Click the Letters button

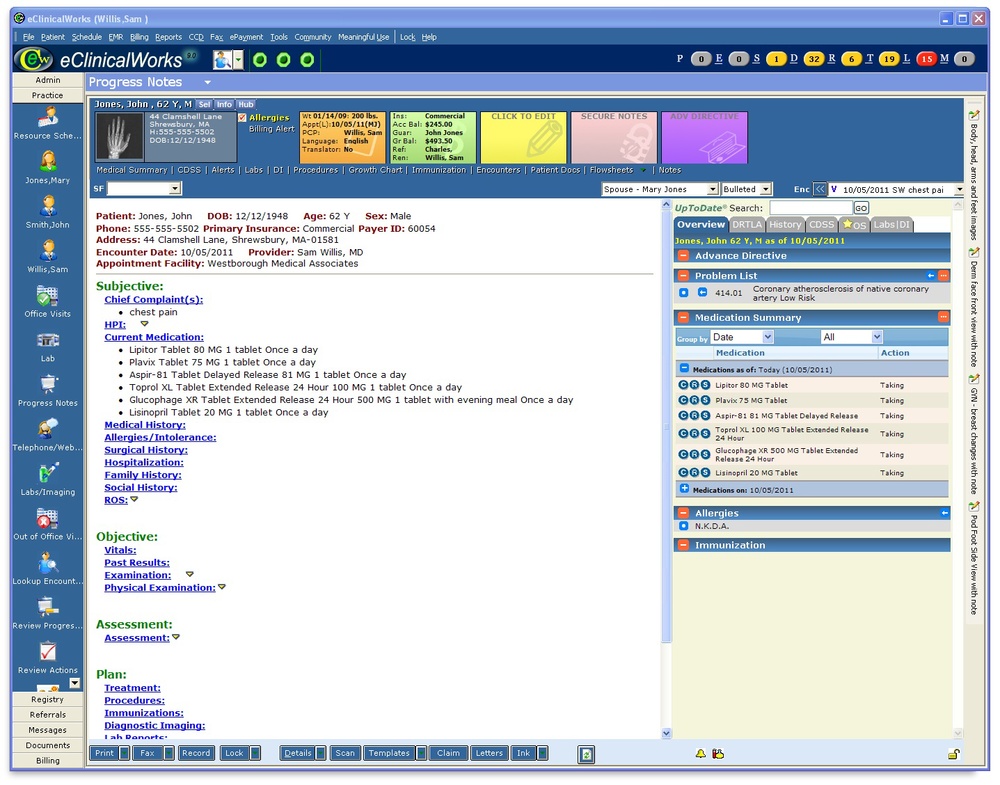pyautogui.click(x=489, y=753)
